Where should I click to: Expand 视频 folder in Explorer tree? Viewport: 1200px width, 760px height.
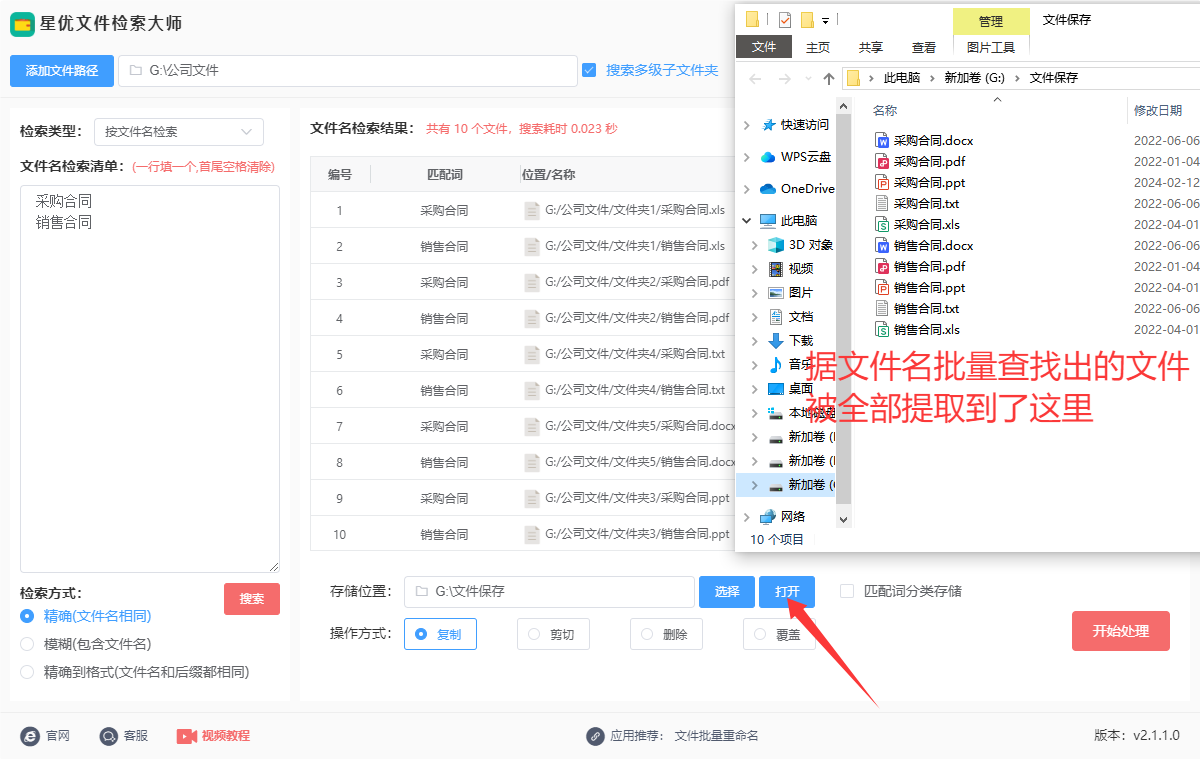pyautogui.click(x=756, y=269)
